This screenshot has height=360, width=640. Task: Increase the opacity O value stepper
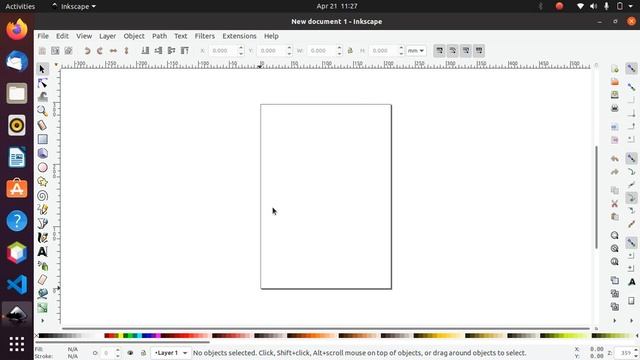(118, 350)
